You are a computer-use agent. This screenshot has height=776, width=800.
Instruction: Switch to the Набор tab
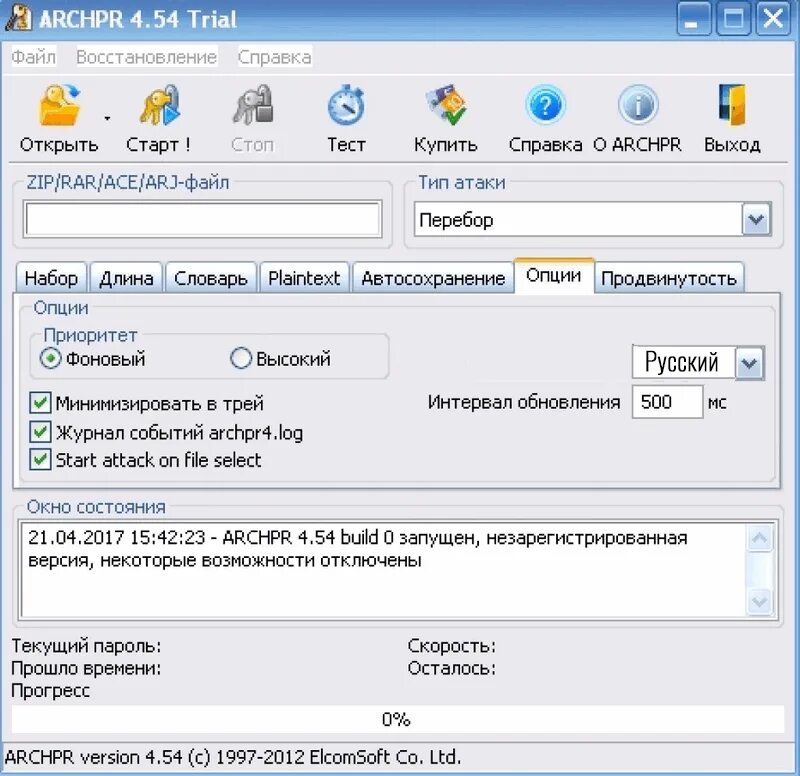tap(51, 278)
